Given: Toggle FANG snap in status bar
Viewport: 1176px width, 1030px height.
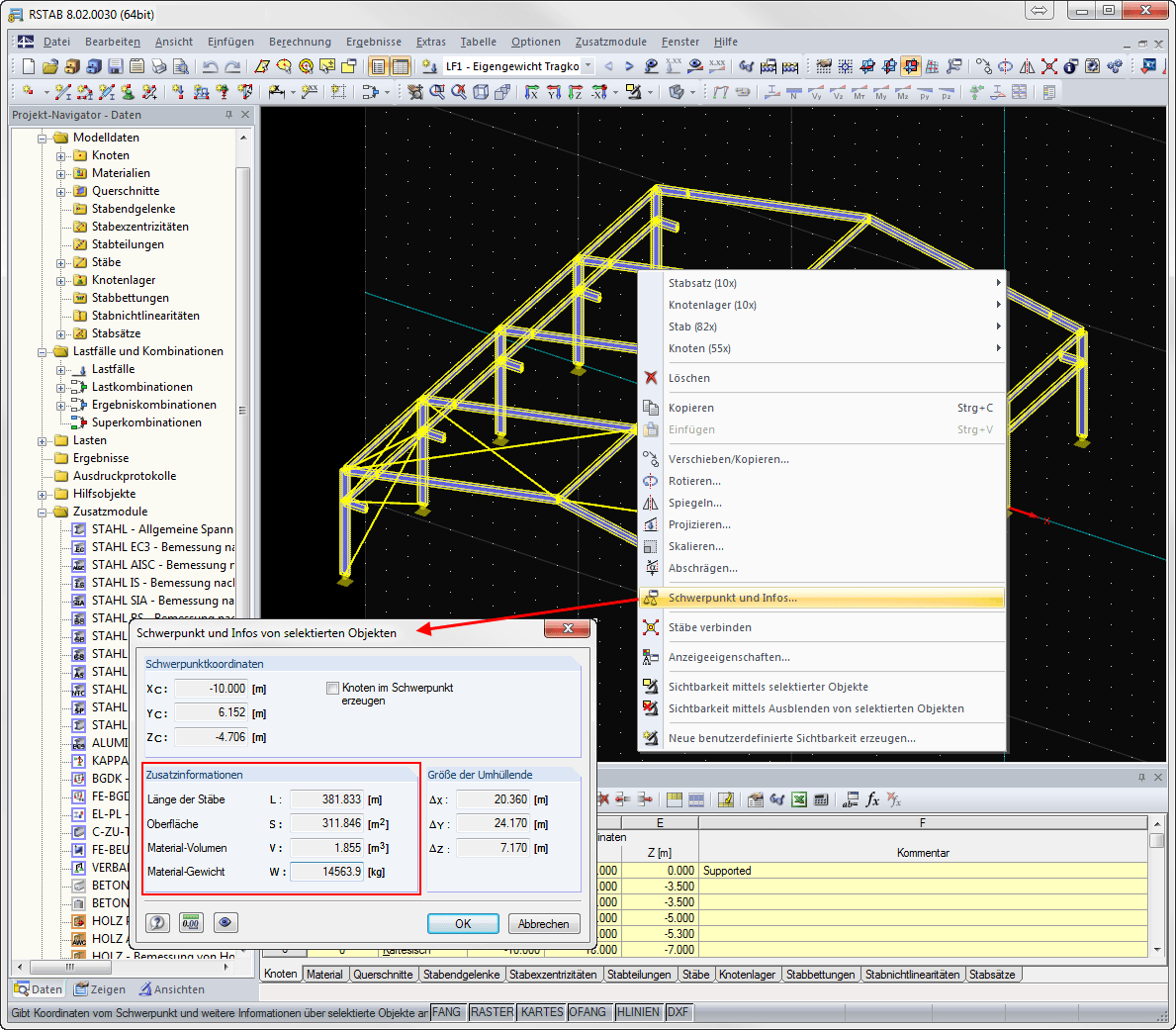Looking at the screenshot, I should tap(446, 1012).
